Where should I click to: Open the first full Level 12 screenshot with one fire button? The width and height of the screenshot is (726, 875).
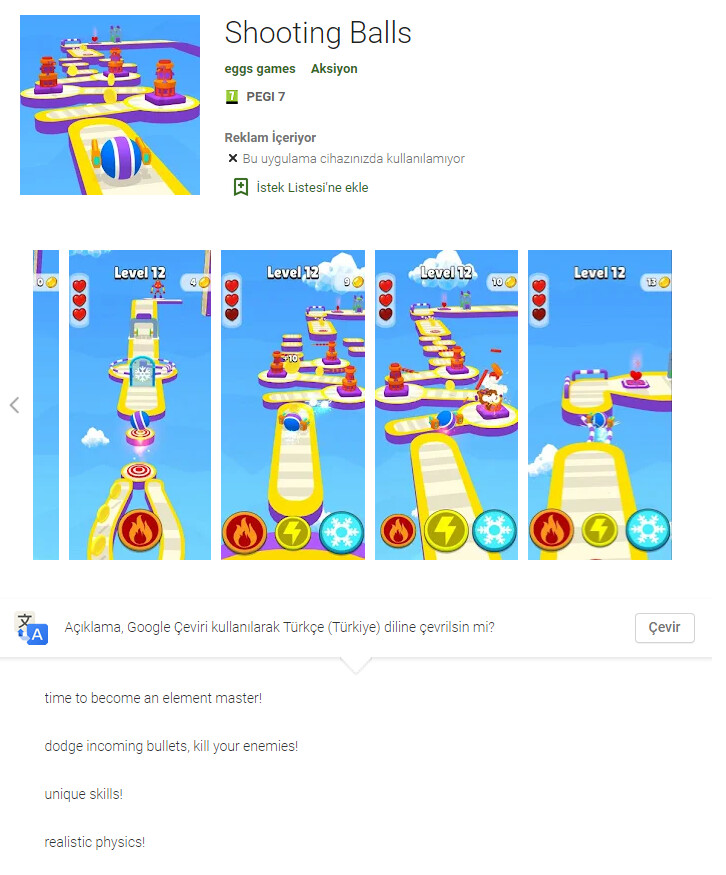140,405
